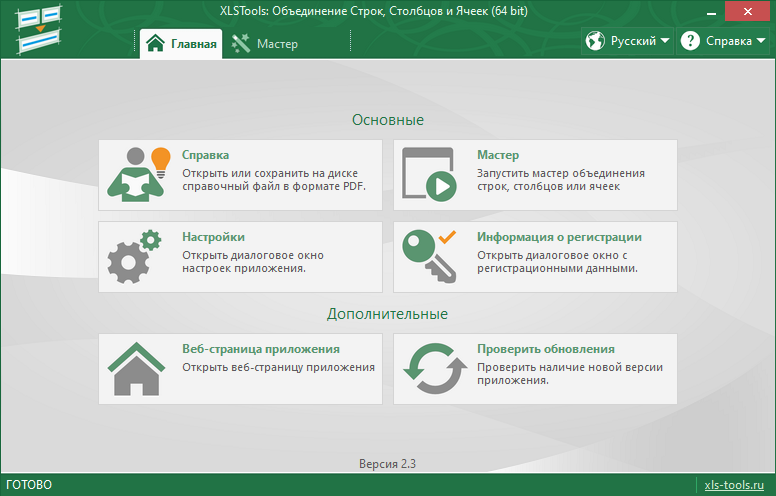The image size is (776, 496).
Task: Click the XLSTools merge logo icon
Action: coord(39,29)
